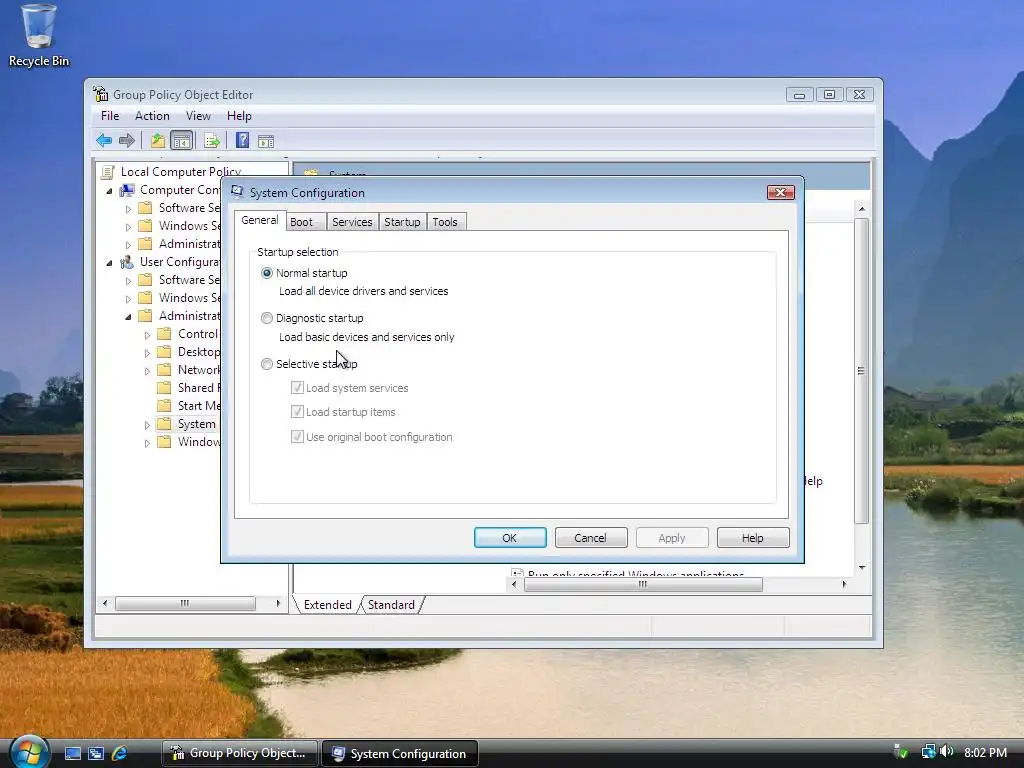Screen dimensions: 1024x768
Task: Toggle Use original boot configuration checkbox
Action: click(x=297, y=437)
